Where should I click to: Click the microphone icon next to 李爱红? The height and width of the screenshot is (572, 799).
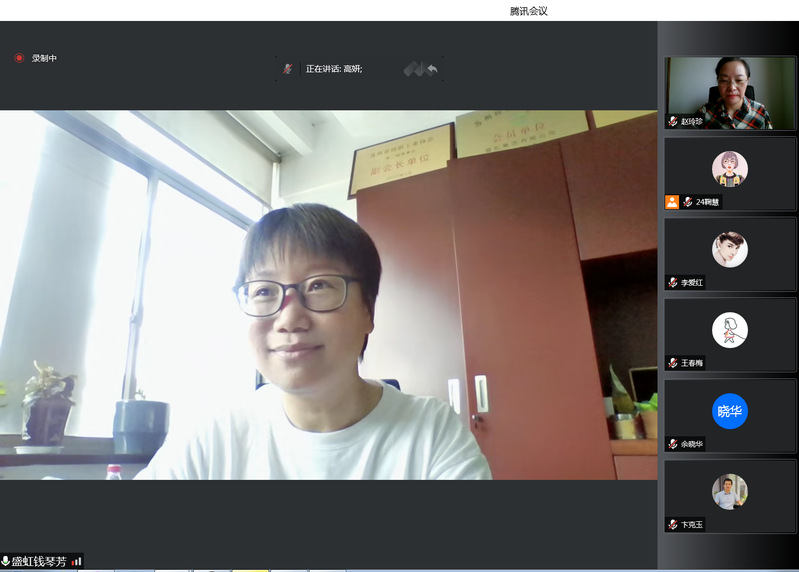tap(673, 282)
